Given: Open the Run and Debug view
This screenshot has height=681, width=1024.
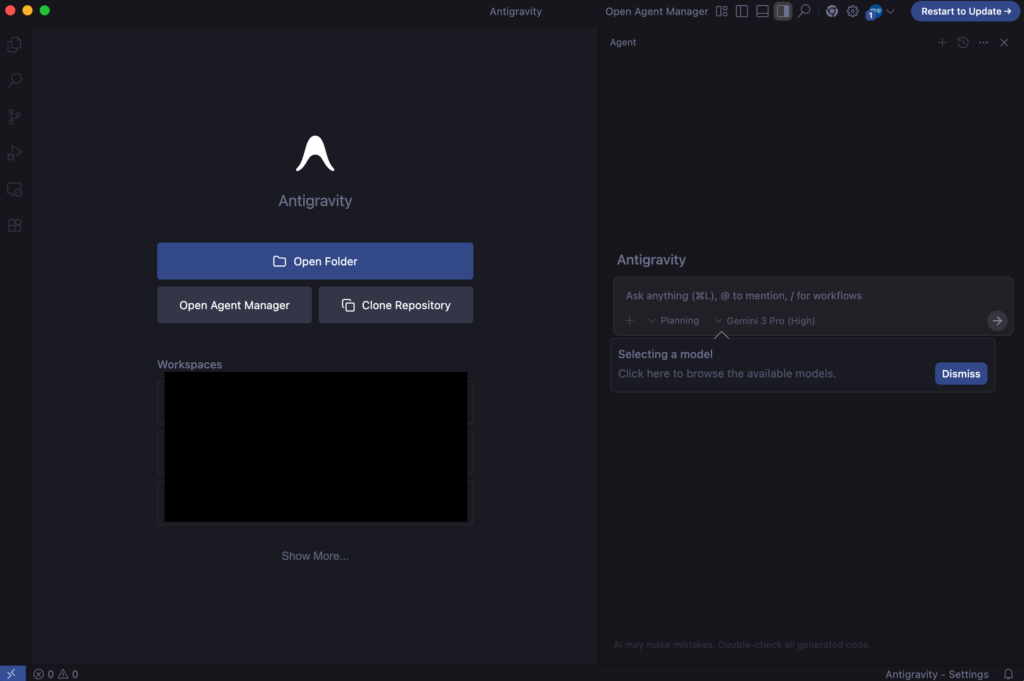Looking at the screenshot, I should pos(15,153).
